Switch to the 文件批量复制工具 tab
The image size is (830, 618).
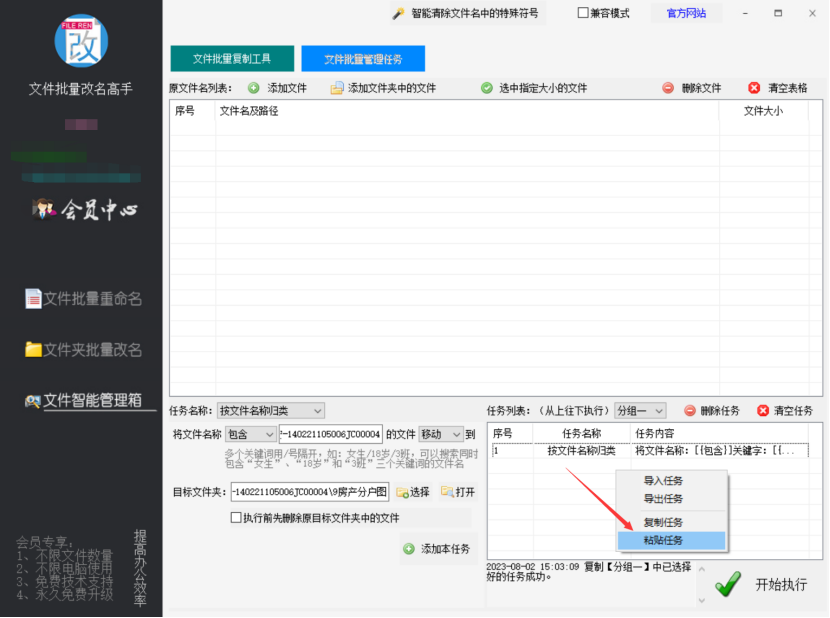(231, 59)
